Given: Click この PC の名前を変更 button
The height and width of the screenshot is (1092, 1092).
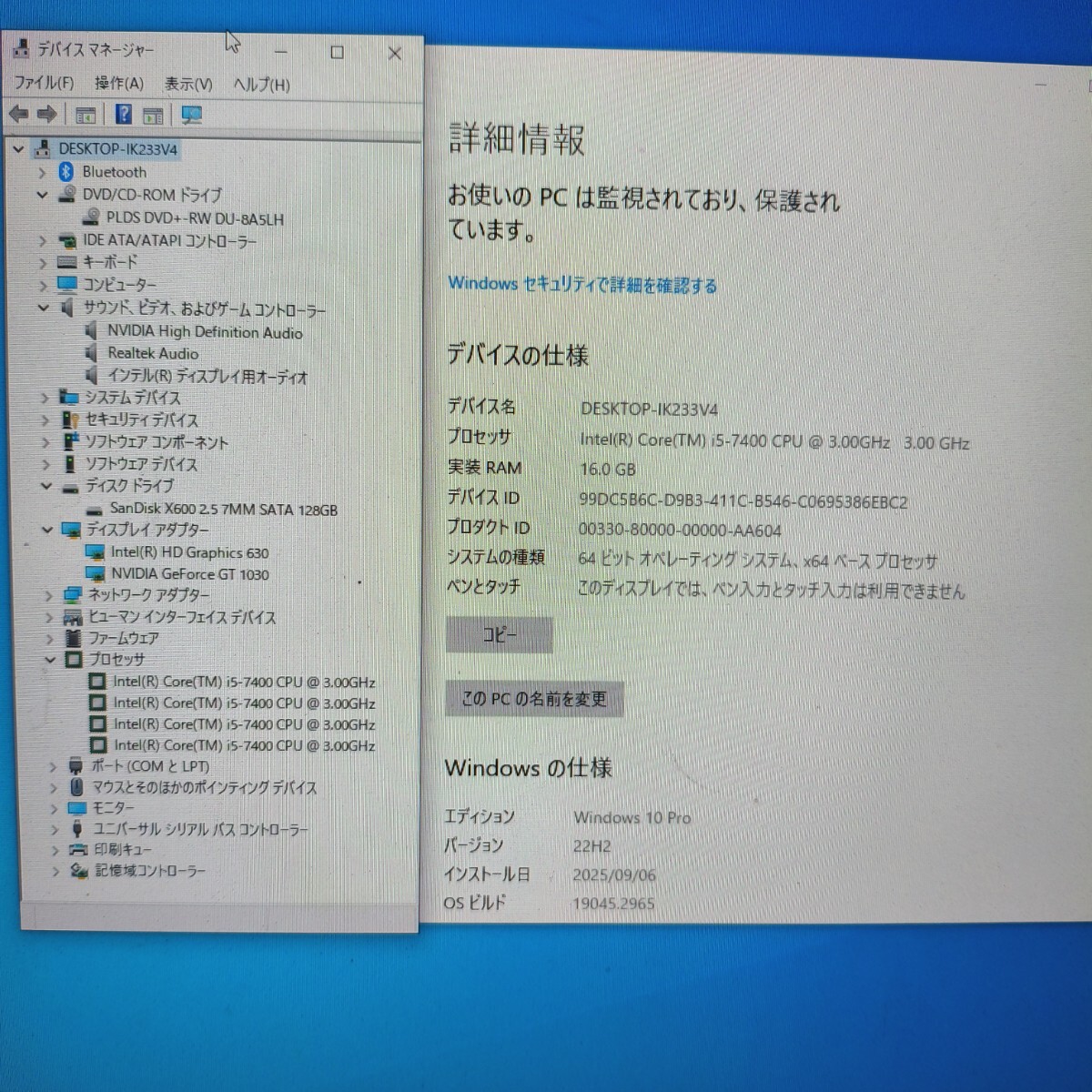Looking at the screenshot, I should tap(534, 699).
